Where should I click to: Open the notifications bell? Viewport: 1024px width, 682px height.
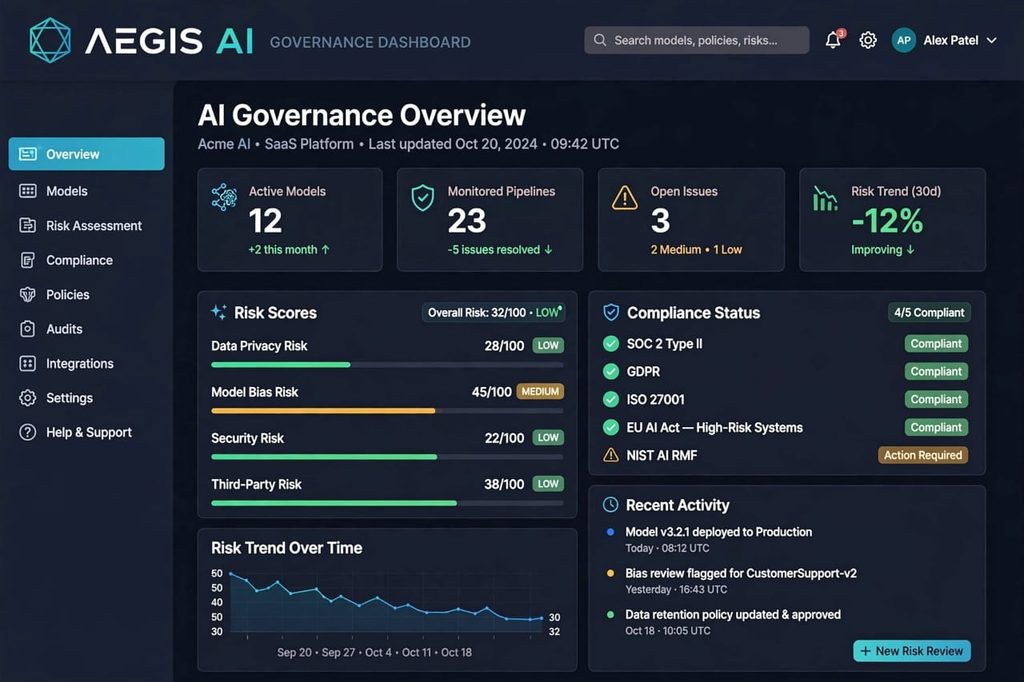tap(833, 40)
